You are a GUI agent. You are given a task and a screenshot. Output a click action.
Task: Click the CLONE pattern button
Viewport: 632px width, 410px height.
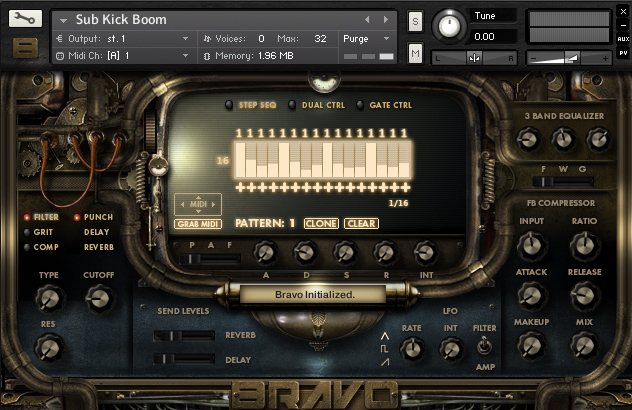[321, 223]
